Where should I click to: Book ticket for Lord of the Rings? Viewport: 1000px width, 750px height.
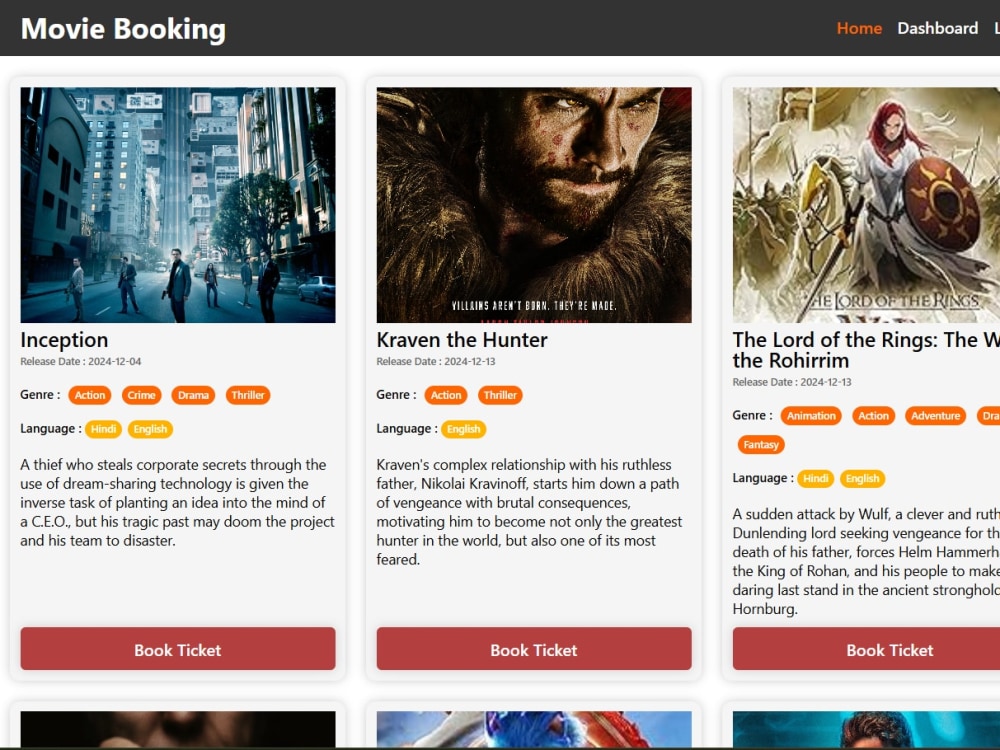coord(866,649)
